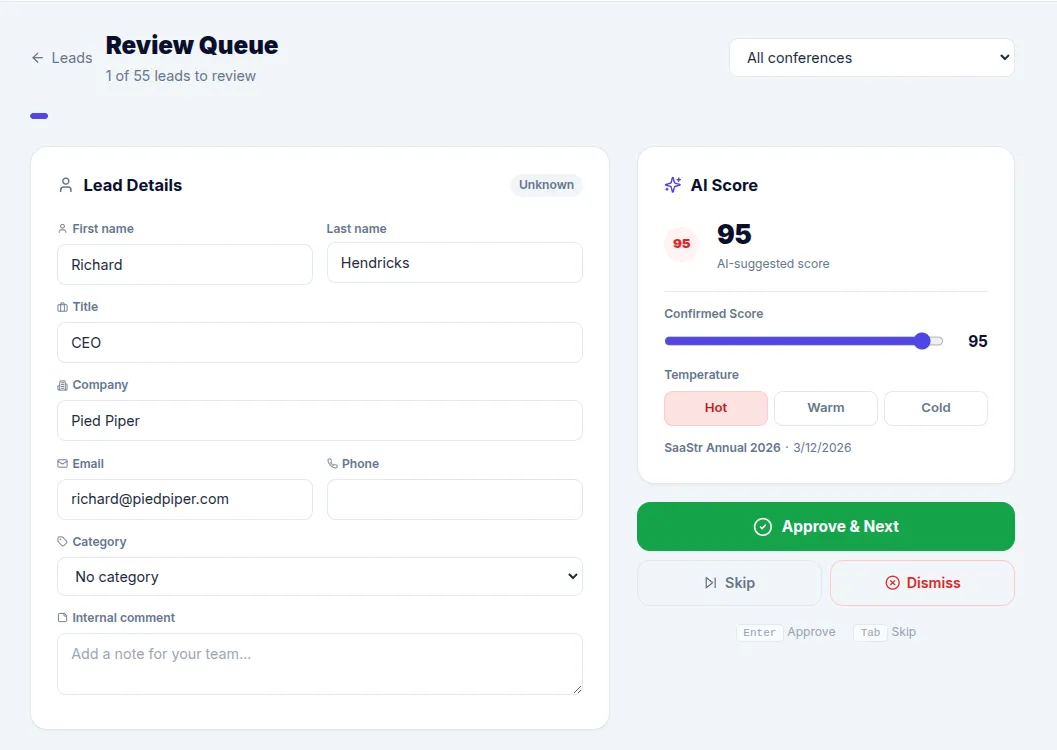Screen dimensions: 1057x750
Task: Click the person icon next to Lead Details
Action: click(x=66, y=185)
